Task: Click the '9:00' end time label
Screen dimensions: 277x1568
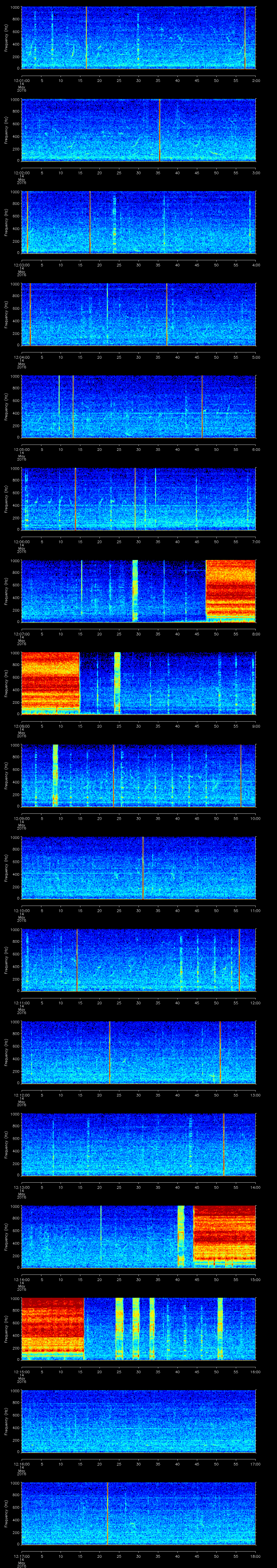Action: (x=256, y=726)
